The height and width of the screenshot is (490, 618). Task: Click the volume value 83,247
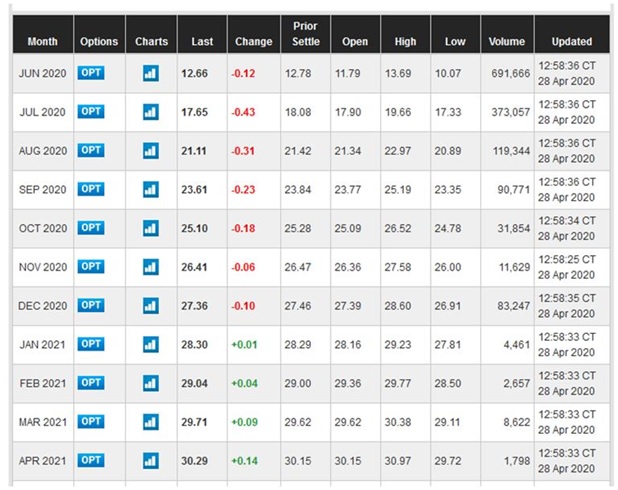[514, 306]
